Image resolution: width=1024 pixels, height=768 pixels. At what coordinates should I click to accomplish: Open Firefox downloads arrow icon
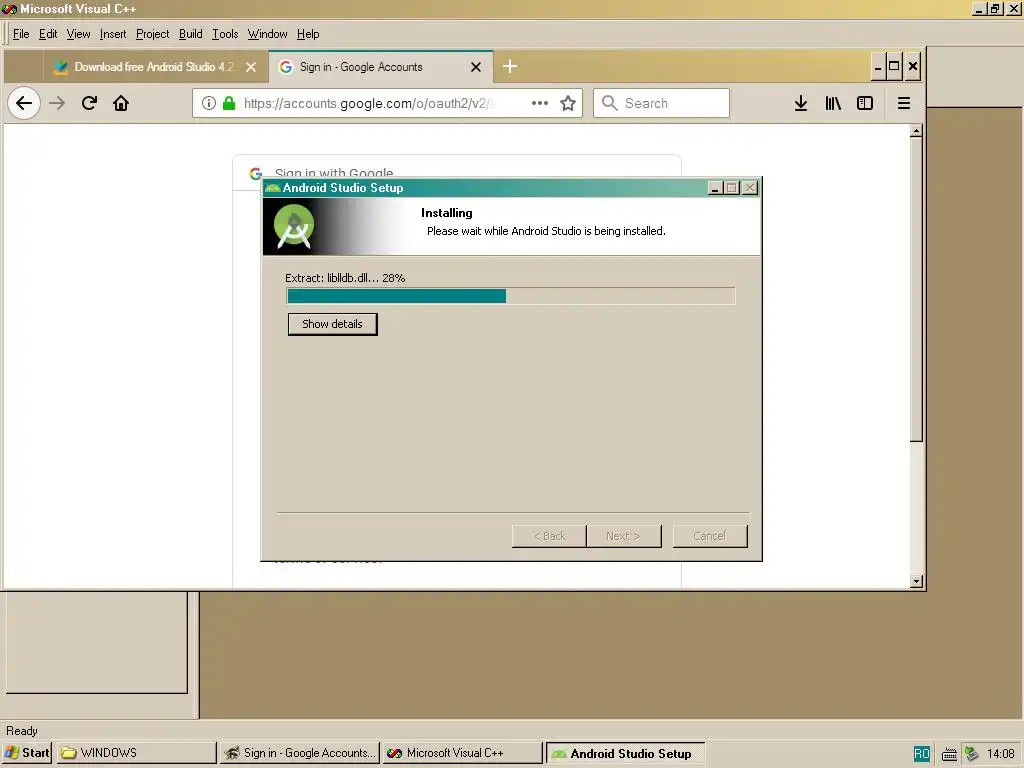click(x=801, y=103)
